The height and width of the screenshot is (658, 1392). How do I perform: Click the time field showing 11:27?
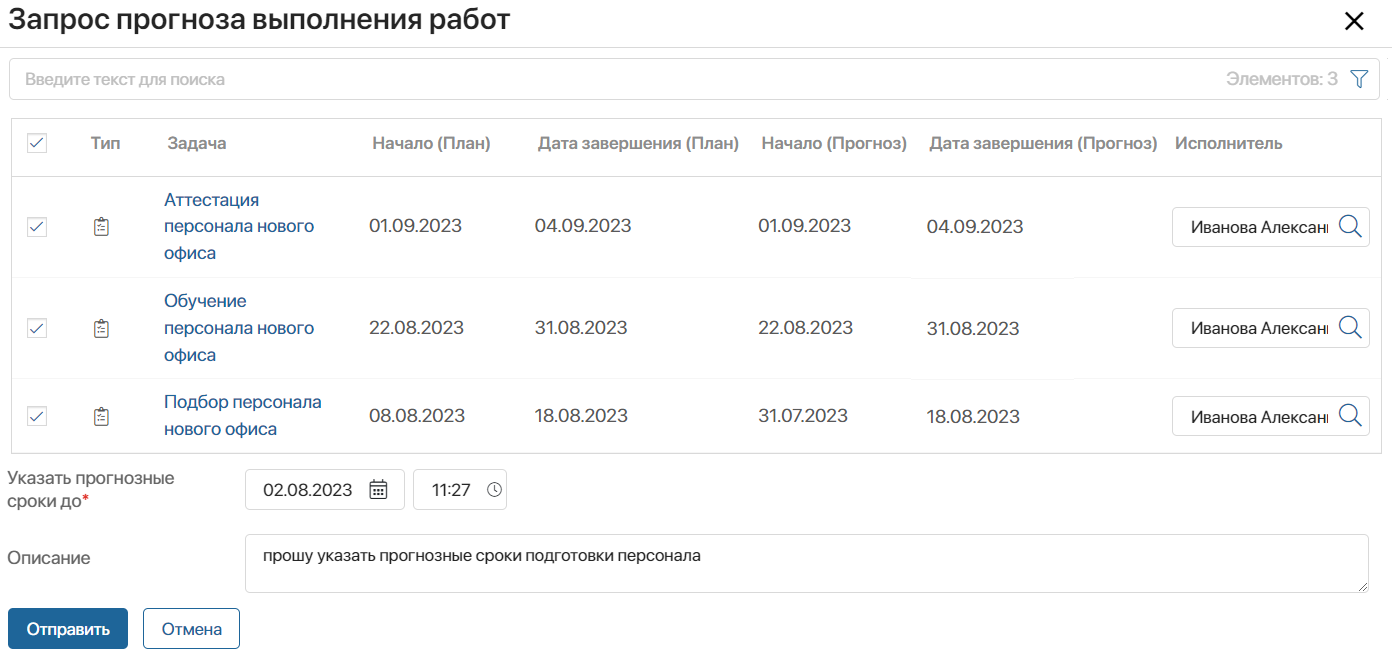click(460, 490)
